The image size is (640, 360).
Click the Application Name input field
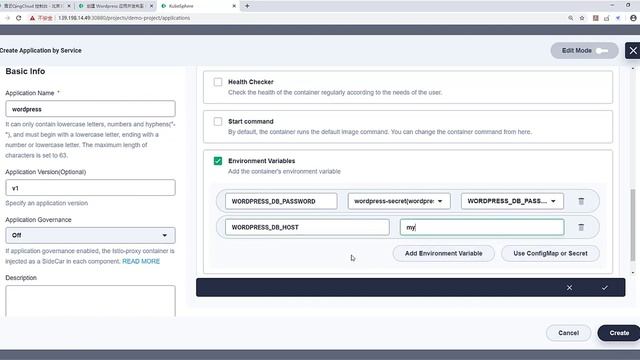point(90,109)
